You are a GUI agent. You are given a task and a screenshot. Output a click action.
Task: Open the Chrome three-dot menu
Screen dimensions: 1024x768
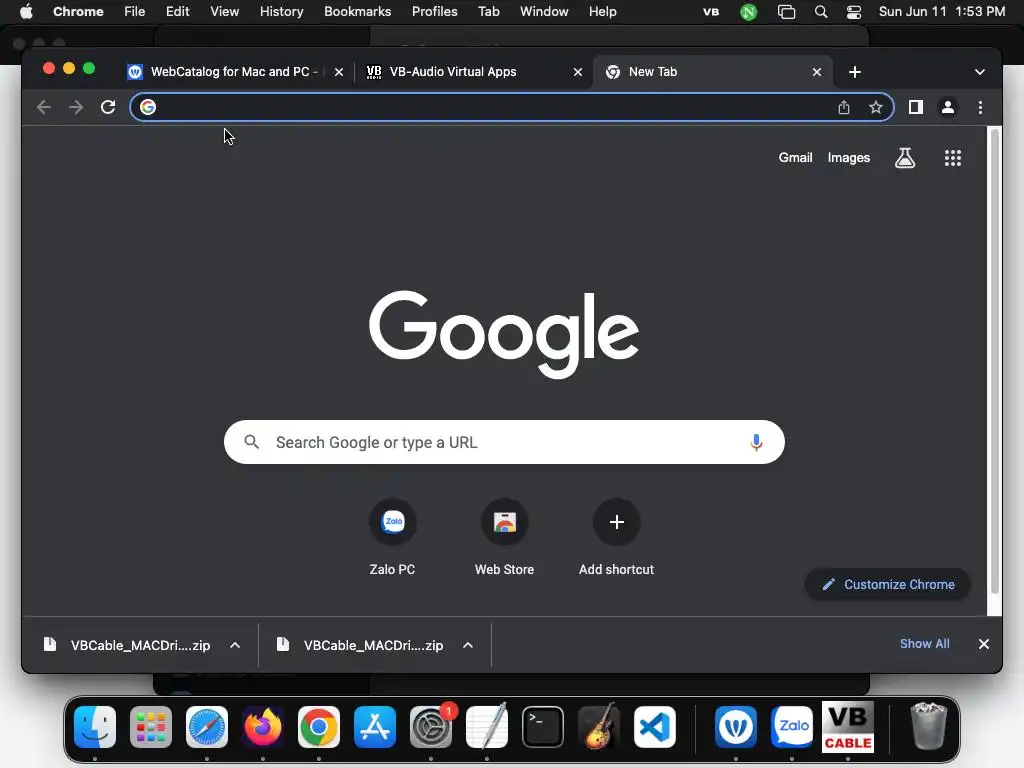point(980,107)
